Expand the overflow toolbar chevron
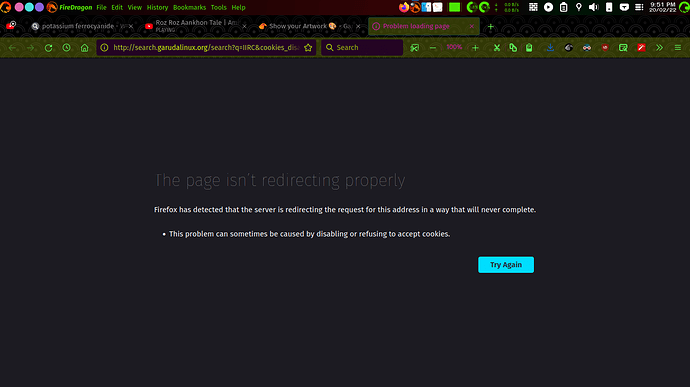The image size is (690, 387). coord(659,48)
